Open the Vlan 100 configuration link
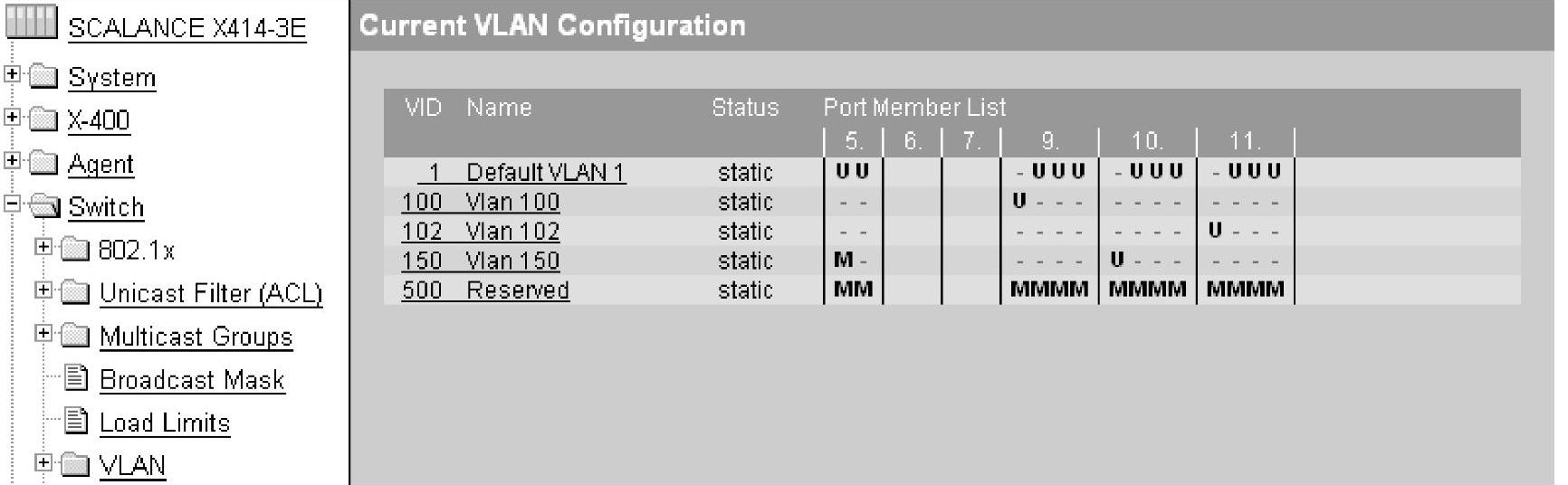This screenshot has width=1568, height=485. pyautogui.click(x=481, y=201)
